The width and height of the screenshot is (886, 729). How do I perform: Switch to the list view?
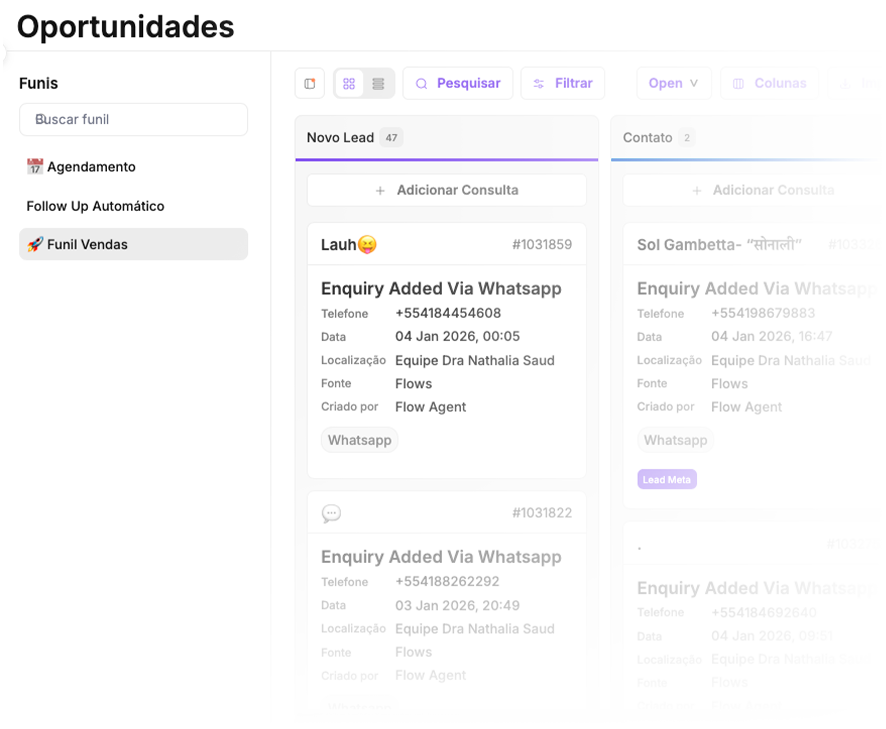click(x=378, y=84)
